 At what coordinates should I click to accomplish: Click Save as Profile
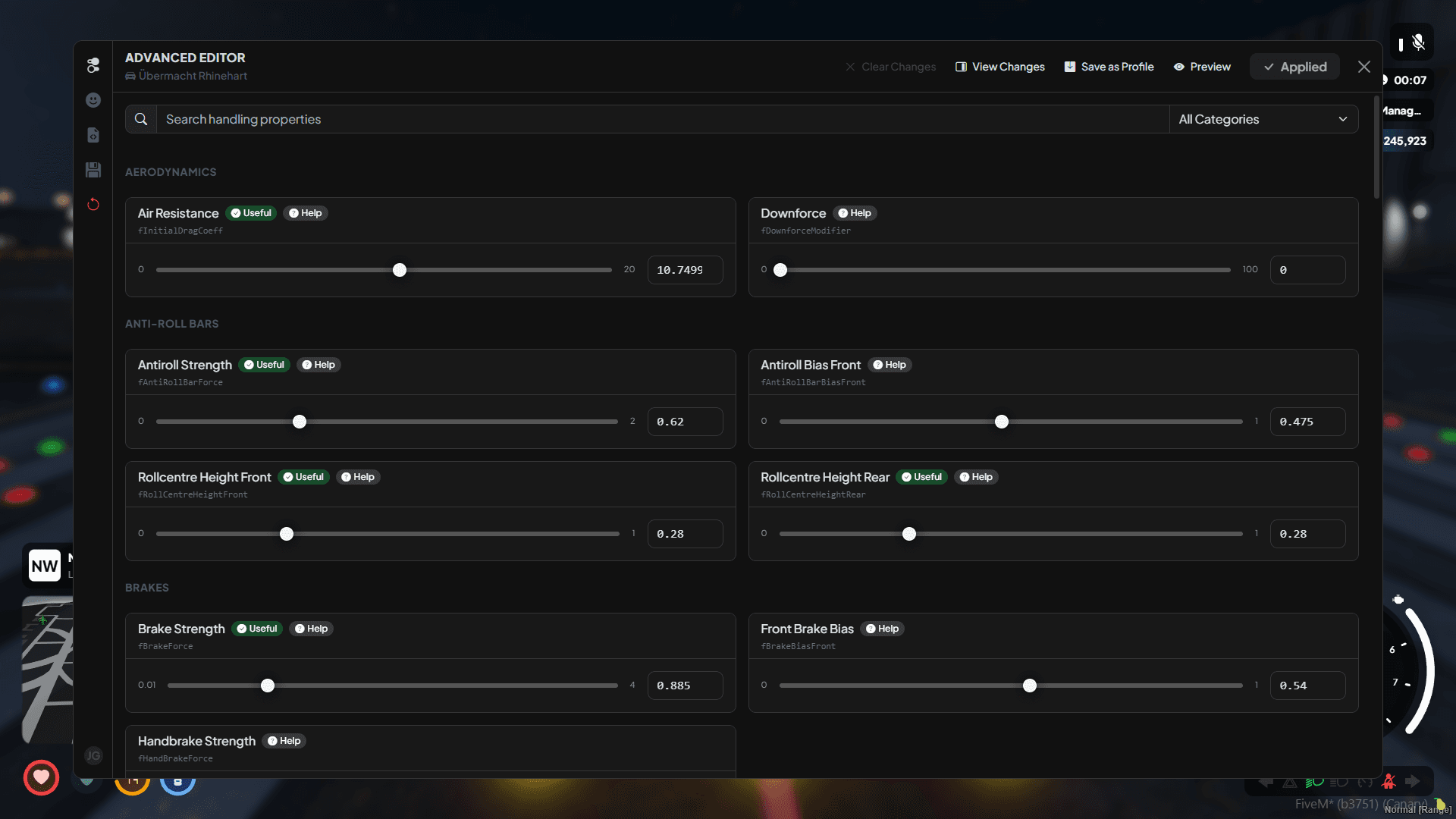pos(1109,67)
